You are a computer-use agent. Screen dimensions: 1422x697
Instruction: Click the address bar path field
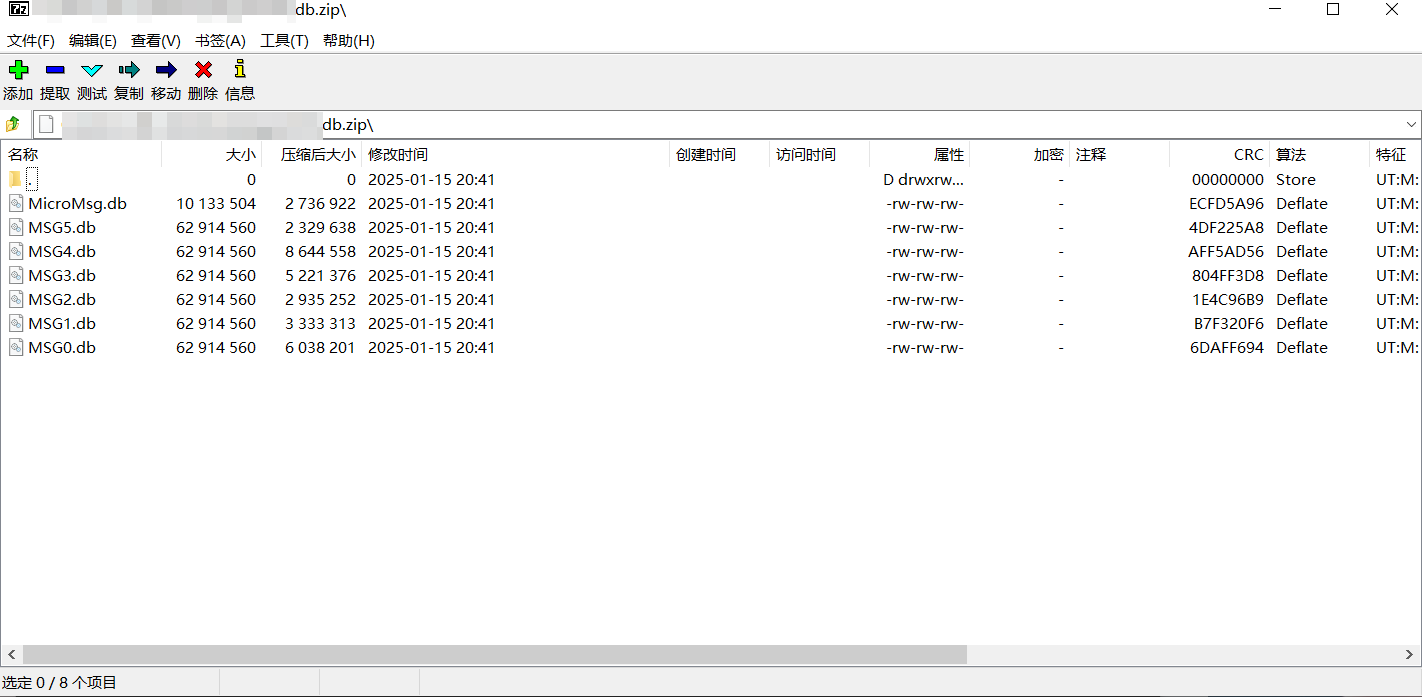point(700,124)
